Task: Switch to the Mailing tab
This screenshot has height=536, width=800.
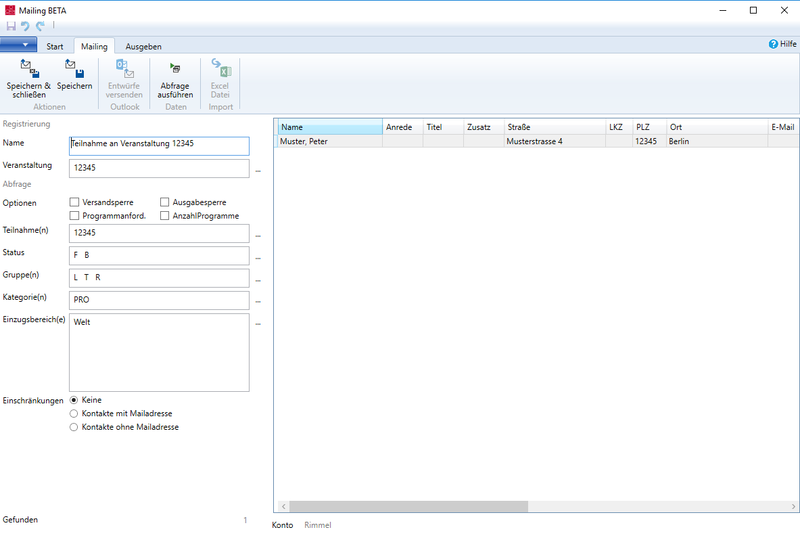Action: [94, 46]
